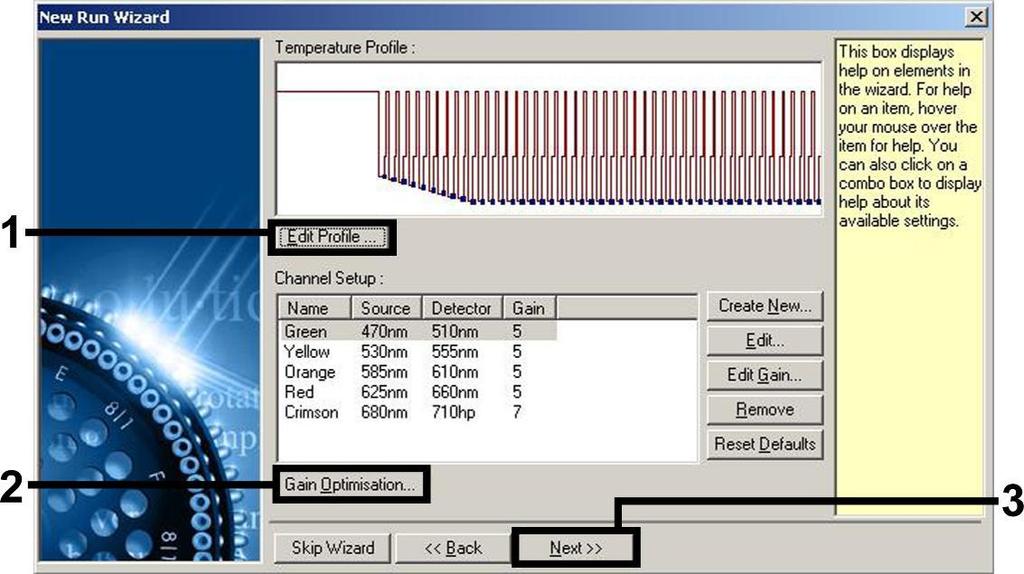
Task: Click the 530nm source value
Action: pyautogui.click(x=384, y=352)
